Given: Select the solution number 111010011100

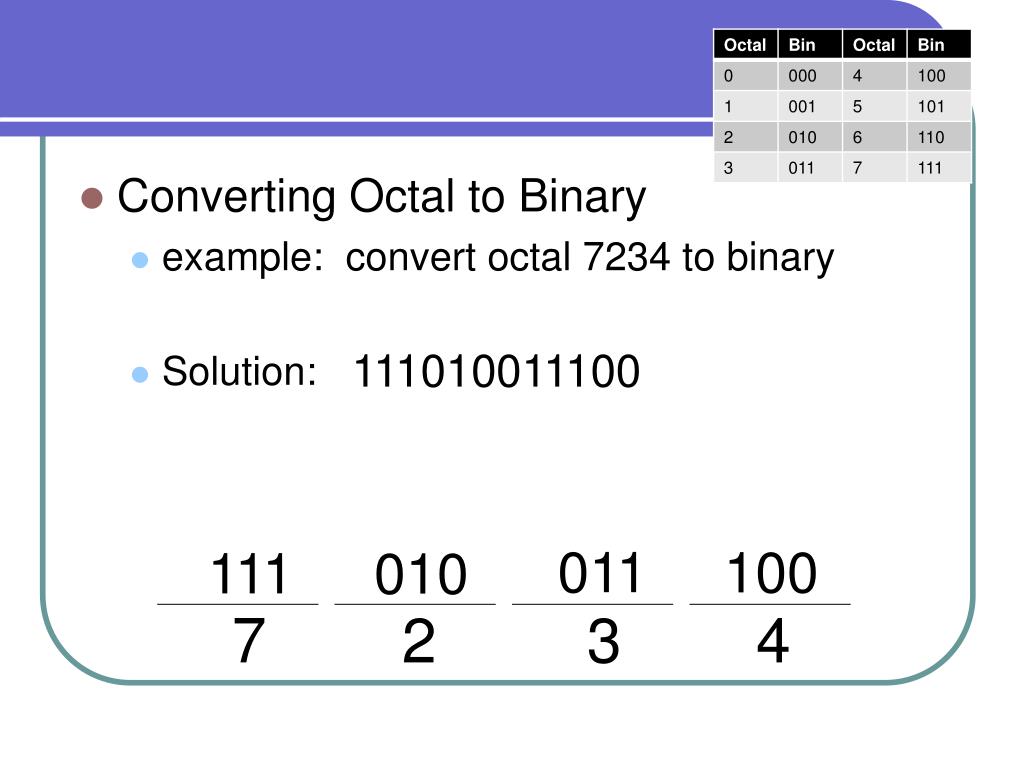Looking at the screenshot, I should [x=496, y=372].
